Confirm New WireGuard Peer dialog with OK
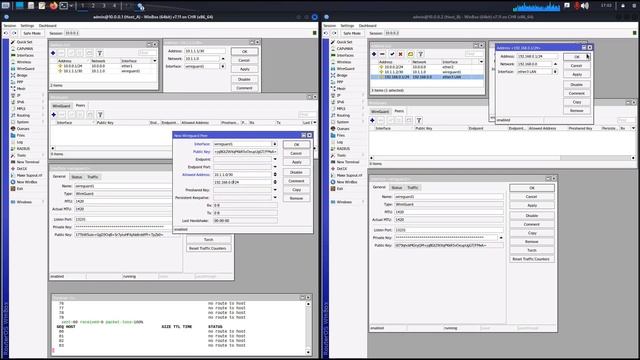This screenshot has width=640, height=360. pyautogui.click(x=296, y=144)
